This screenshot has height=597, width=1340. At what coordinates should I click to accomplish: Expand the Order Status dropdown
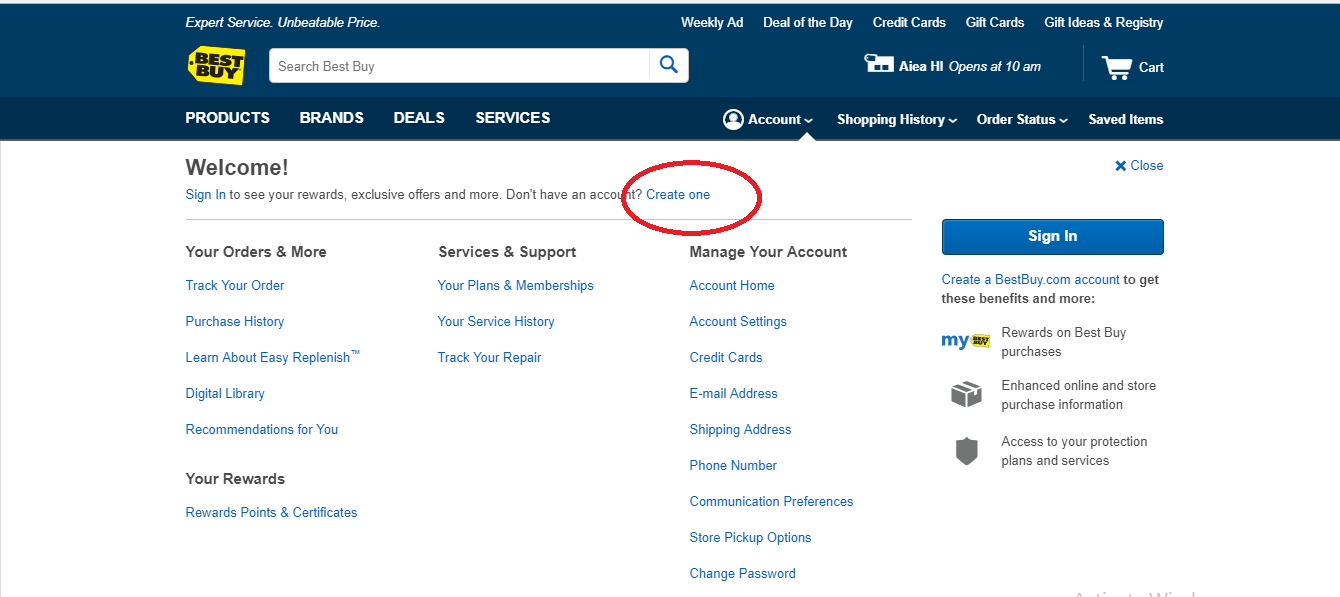pos(1022,119)
